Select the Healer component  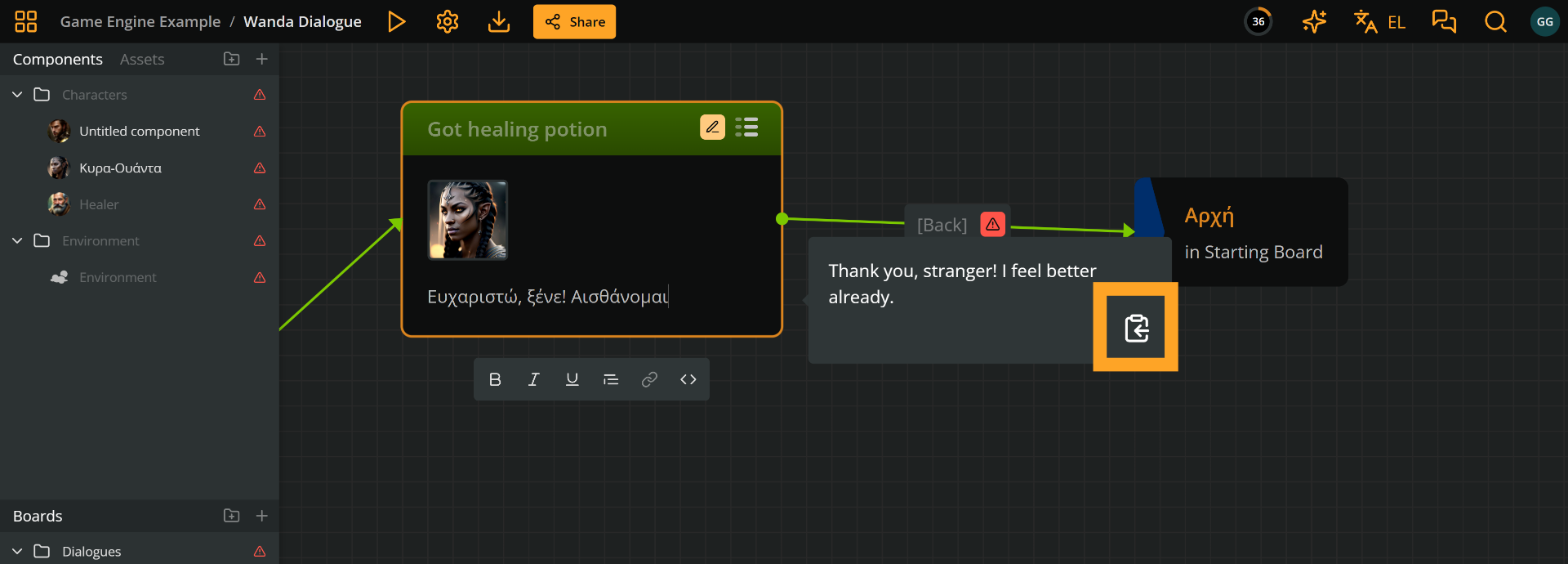pyautogui.click(x=140, y=204)
